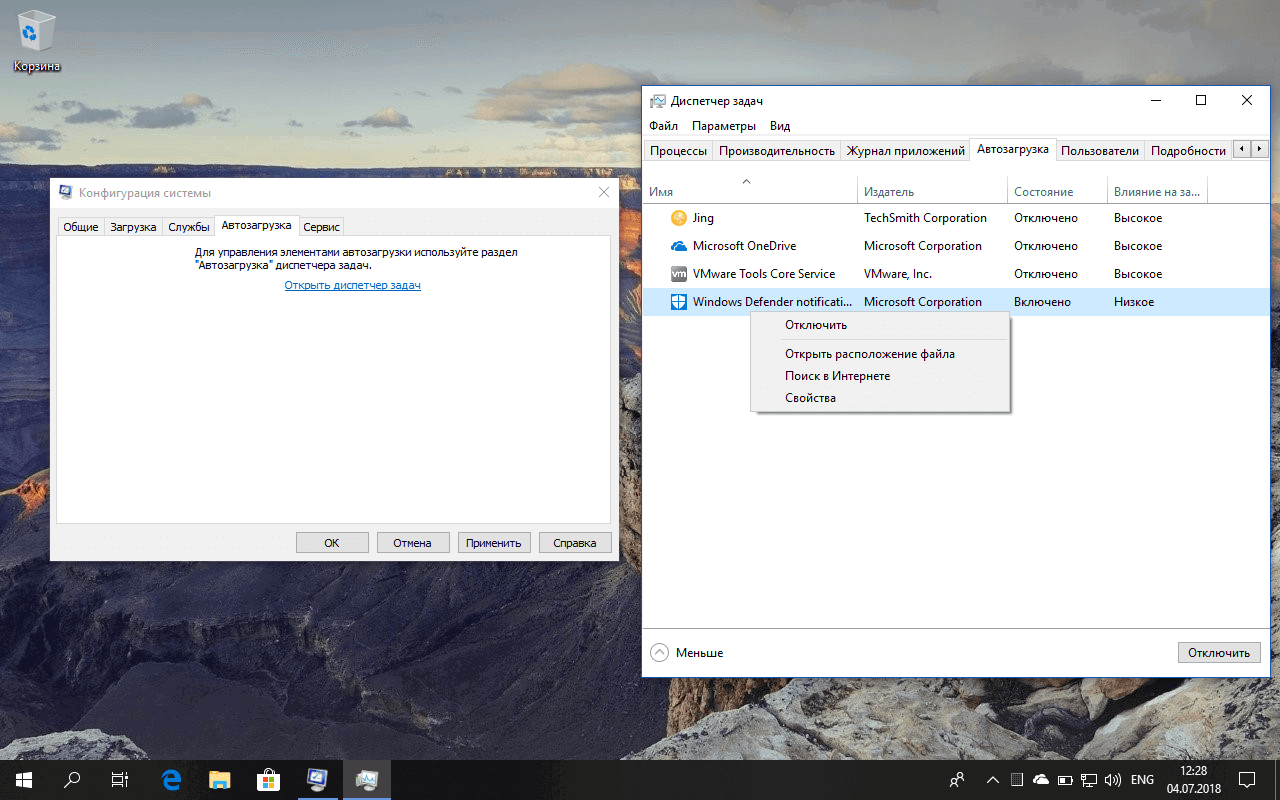Click the Включено status cell
Image resolution: width=1280 pixels, height=800 pixels.
click(x=1042, y=302)
